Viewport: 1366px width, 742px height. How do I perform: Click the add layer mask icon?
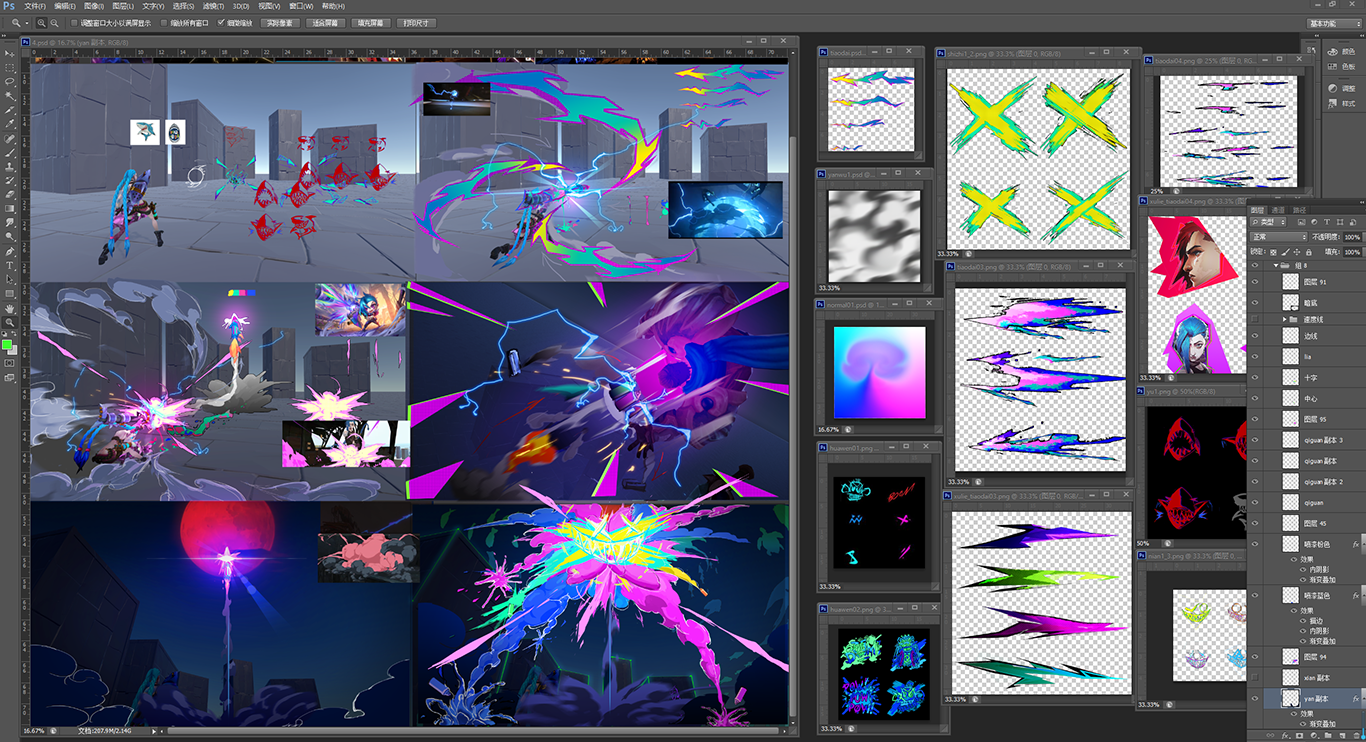click(1300, 736)
